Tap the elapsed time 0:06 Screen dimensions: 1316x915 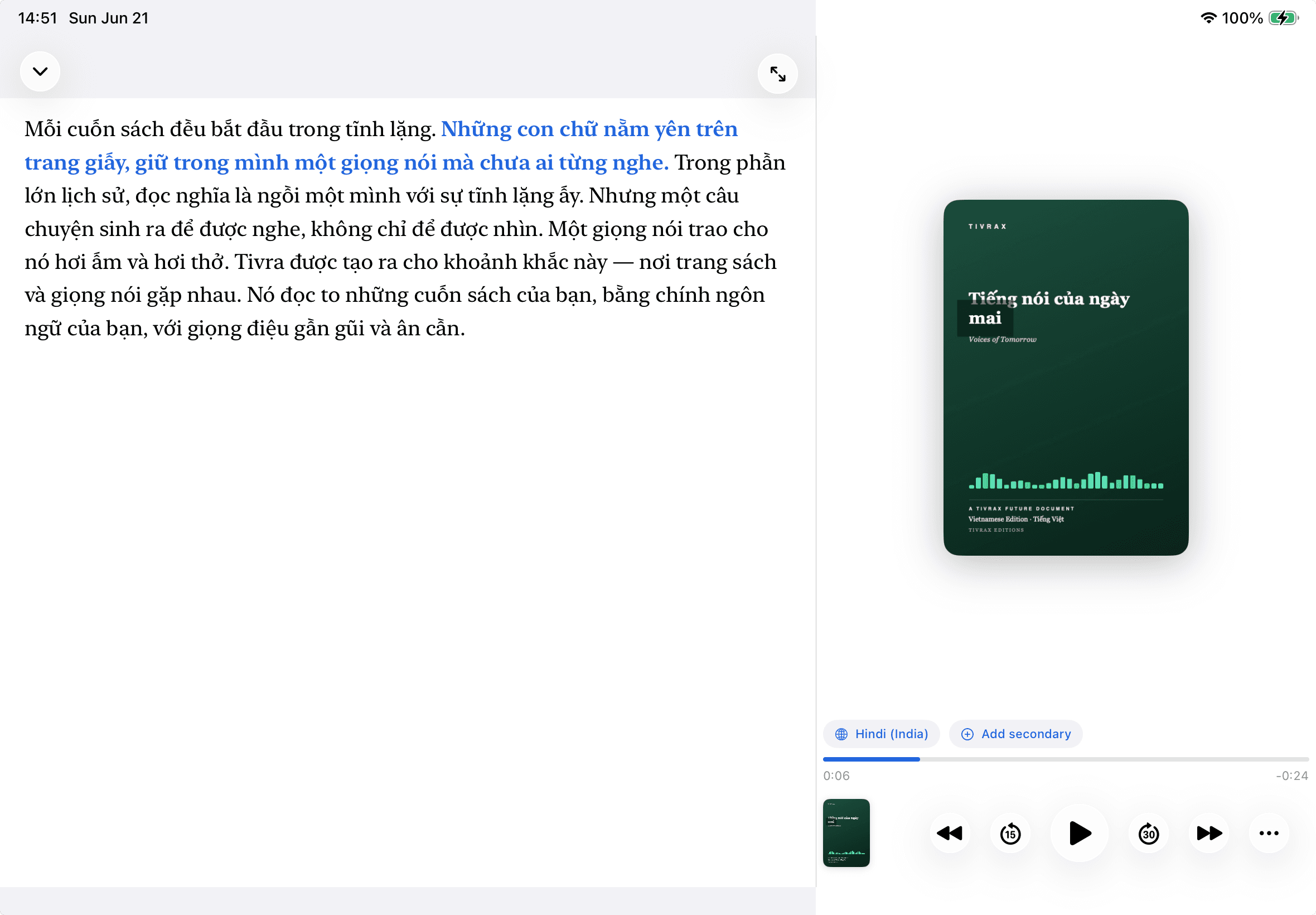(x=836, y=776)
